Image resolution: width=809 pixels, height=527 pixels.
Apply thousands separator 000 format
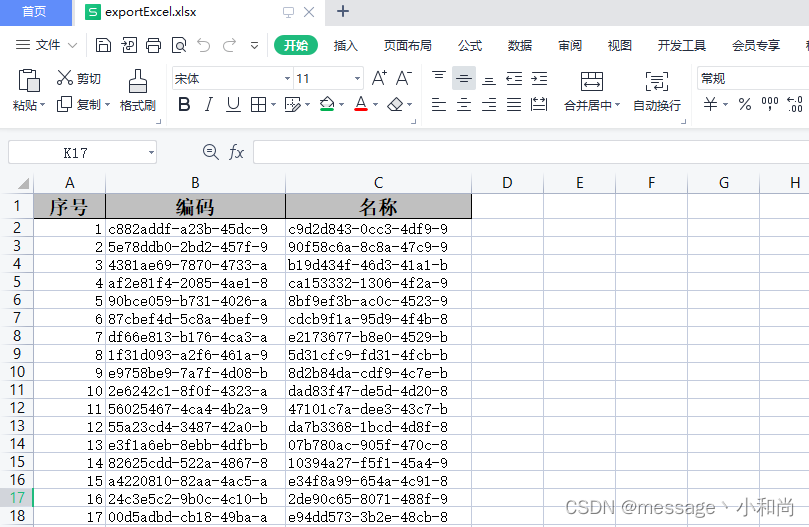770,105
